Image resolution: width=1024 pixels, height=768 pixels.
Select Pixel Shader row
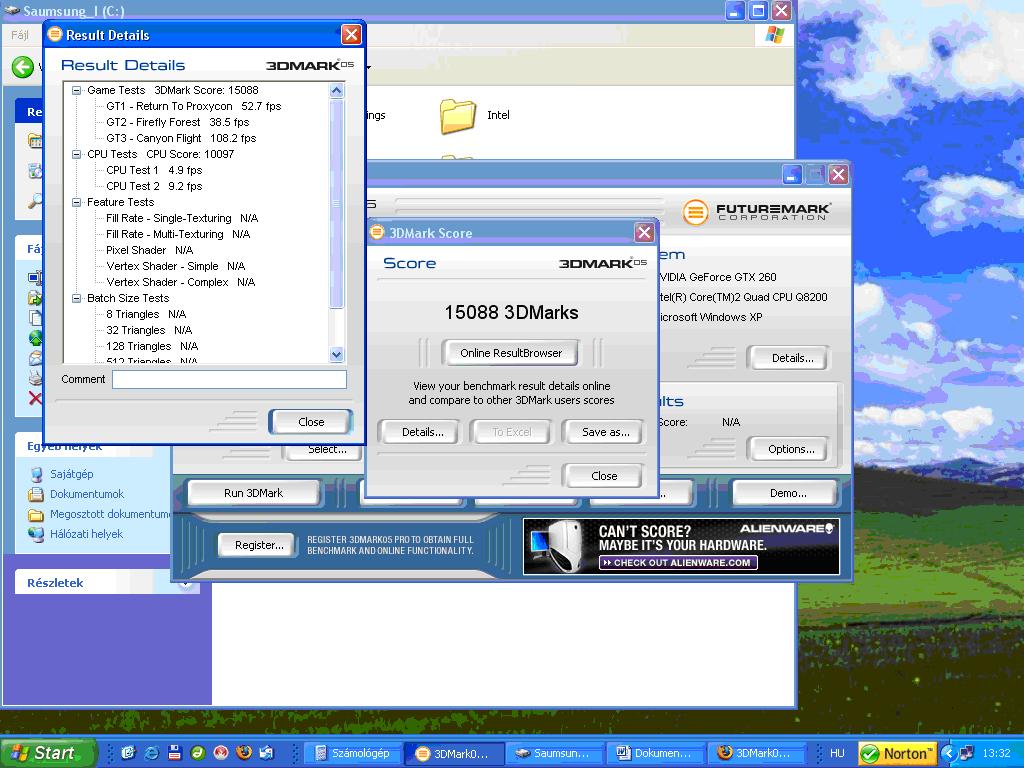[150, 250]
